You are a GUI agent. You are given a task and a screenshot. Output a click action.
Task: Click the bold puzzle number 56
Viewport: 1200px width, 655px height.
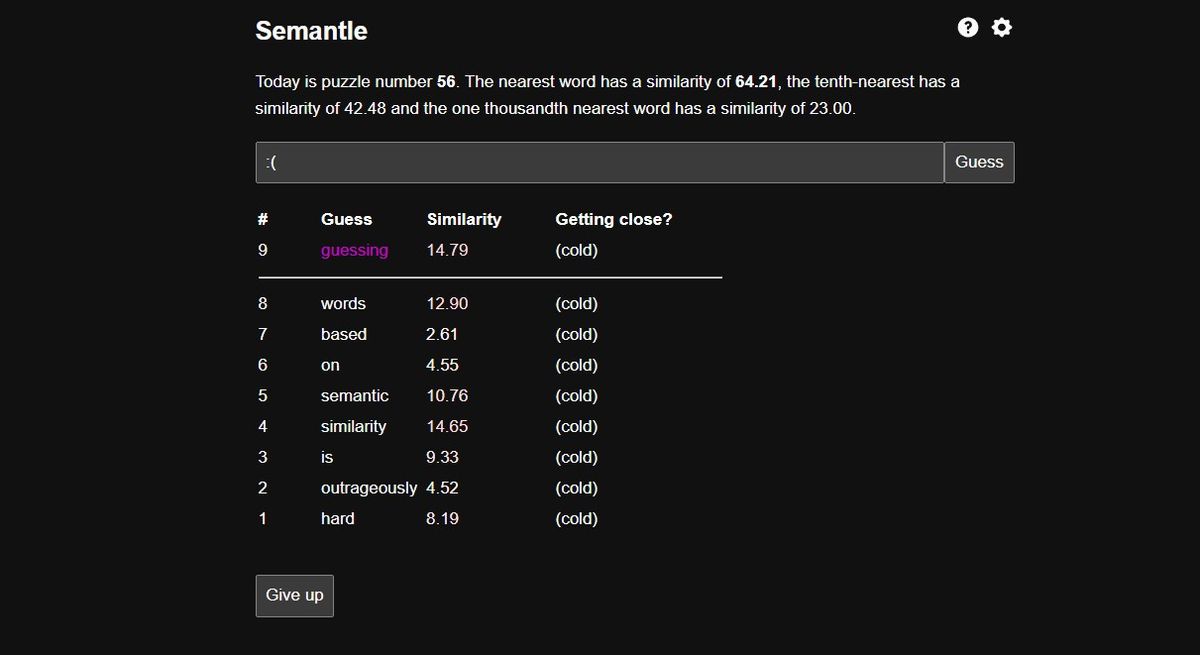pos(446,81)
